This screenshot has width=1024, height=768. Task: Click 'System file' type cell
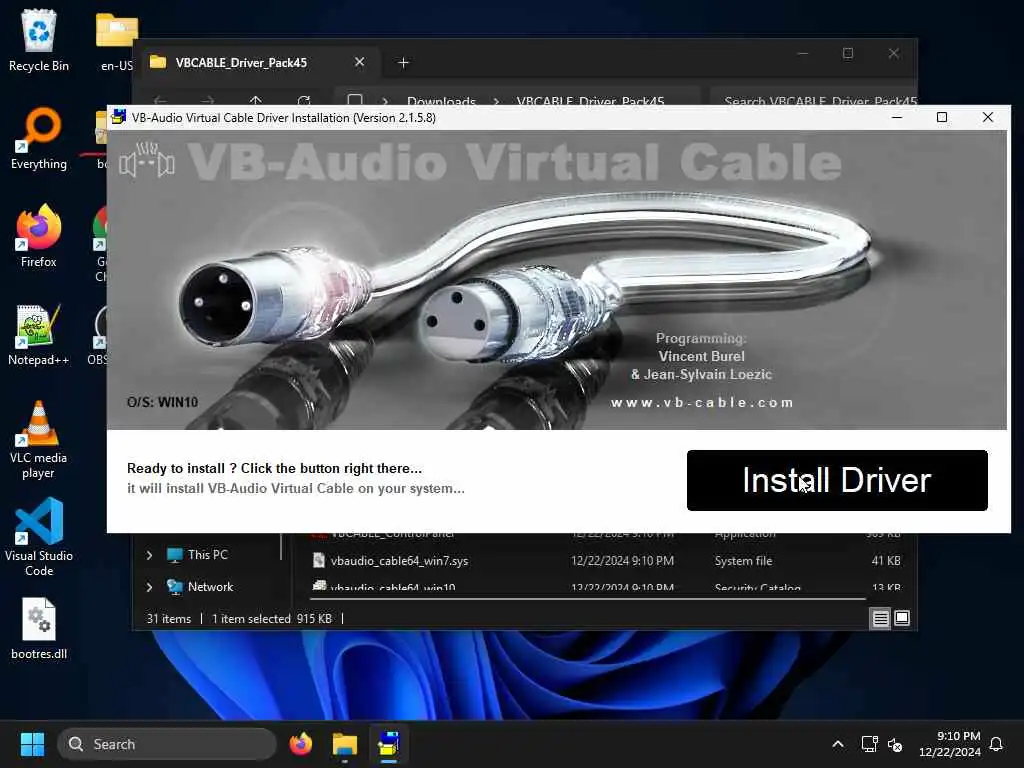[x=743, y=561]
